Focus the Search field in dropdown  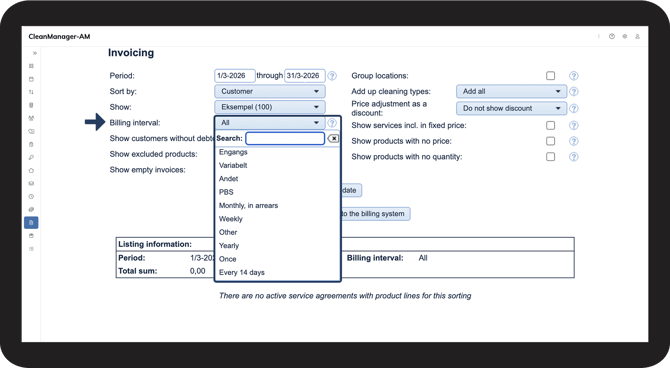tap(285, 138)
